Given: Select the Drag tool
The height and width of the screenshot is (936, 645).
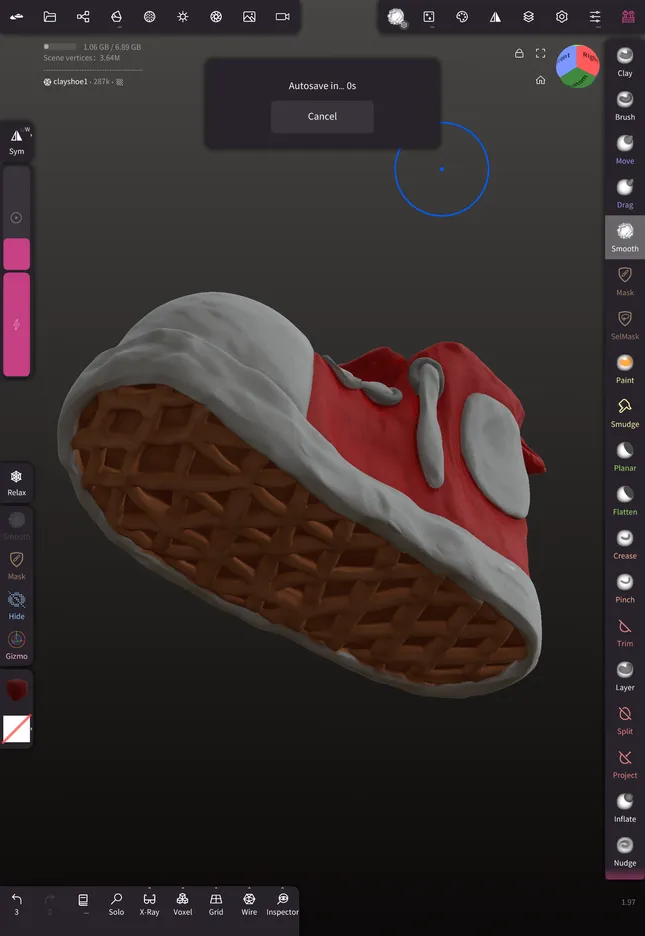Looking at the screenshot, I should (625, 193).
